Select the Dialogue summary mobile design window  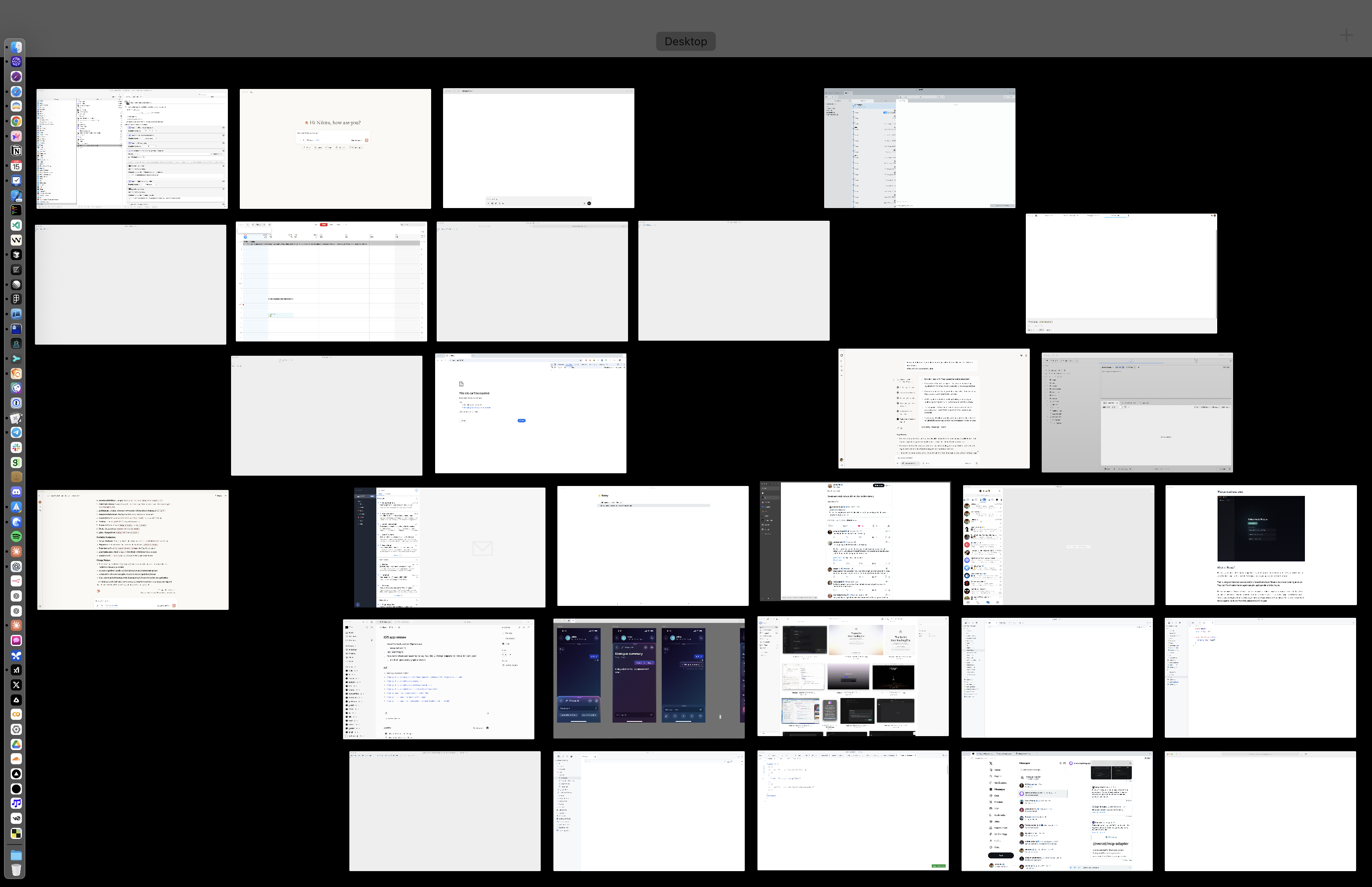coord(649,679)
